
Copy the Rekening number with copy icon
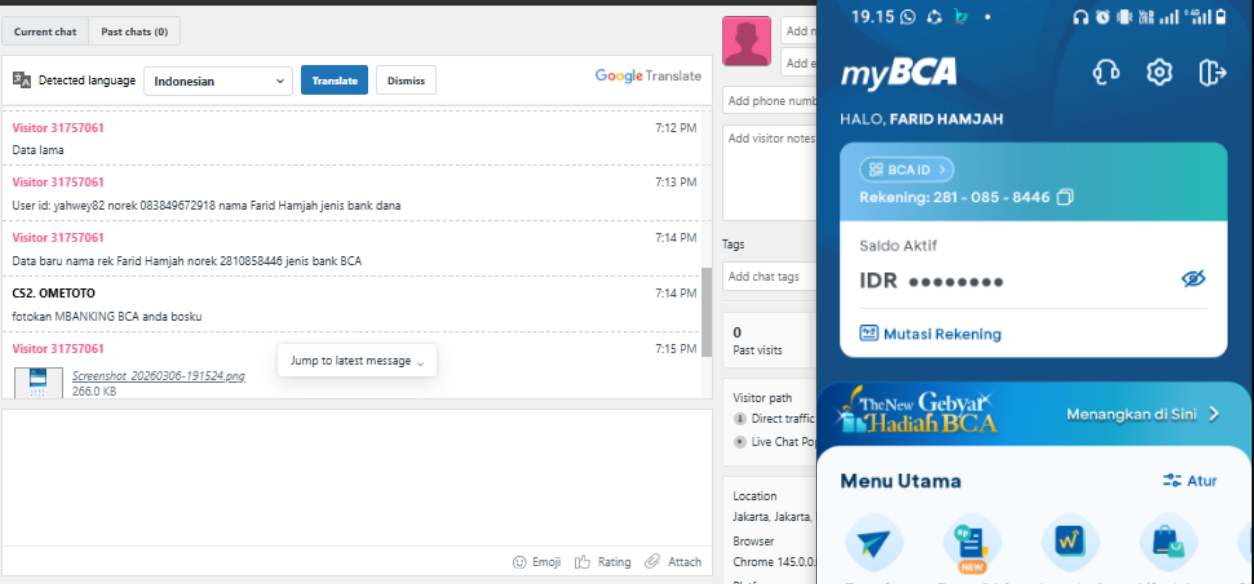click(x=1065, y=197)
